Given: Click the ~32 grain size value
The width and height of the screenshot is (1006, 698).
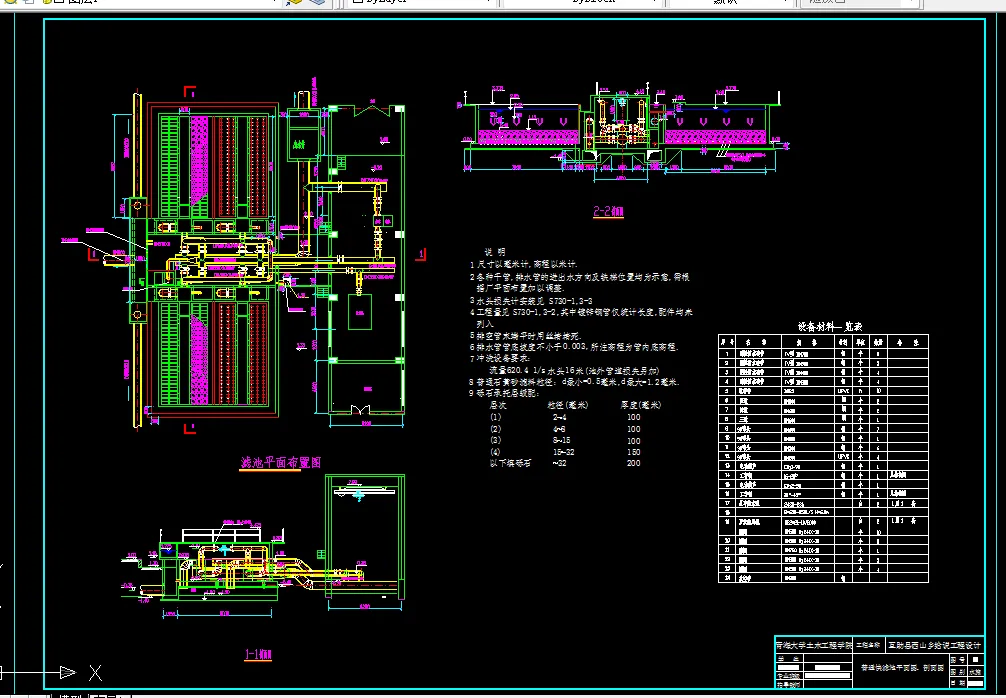Looking at the screenshot, I should pos(559,463).
